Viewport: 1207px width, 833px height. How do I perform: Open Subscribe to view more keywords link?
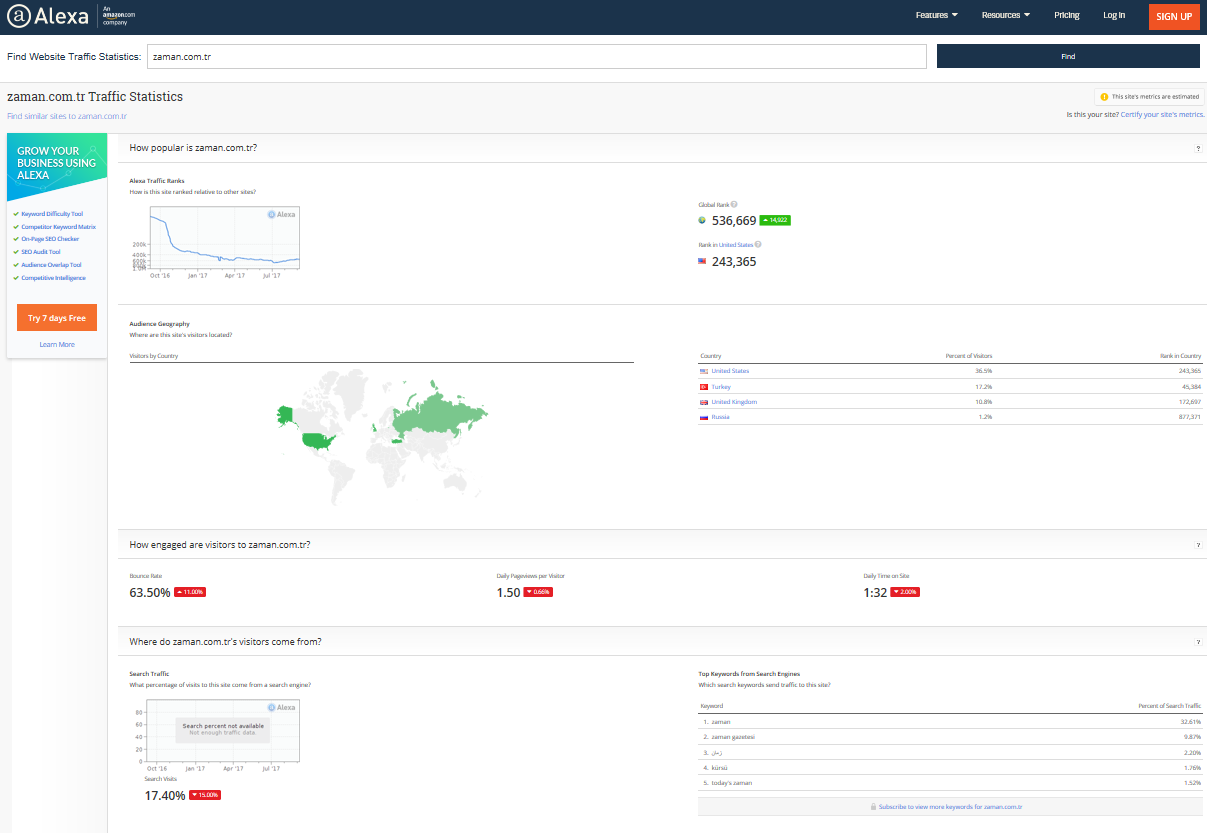click(950, 806)
